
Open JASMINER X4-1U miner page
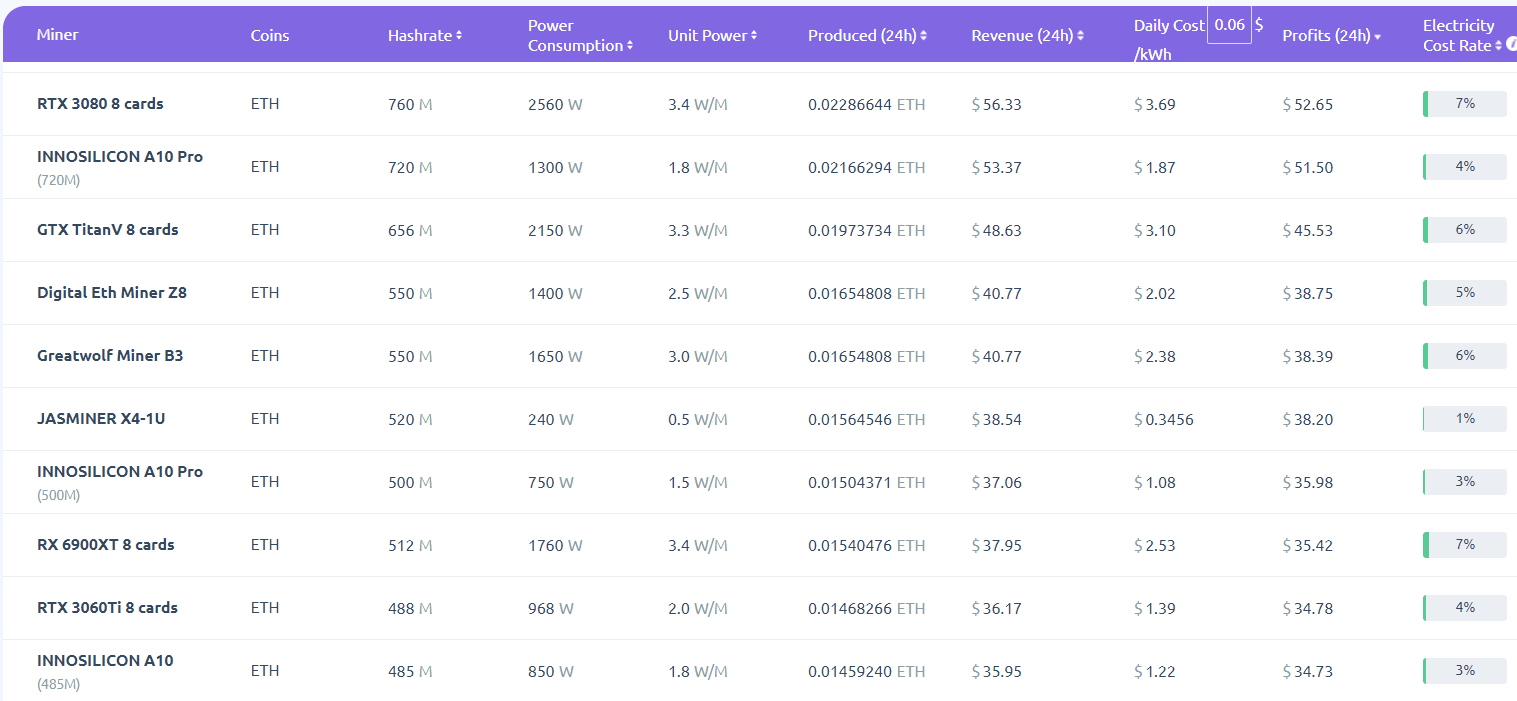[x=101, y=419]
